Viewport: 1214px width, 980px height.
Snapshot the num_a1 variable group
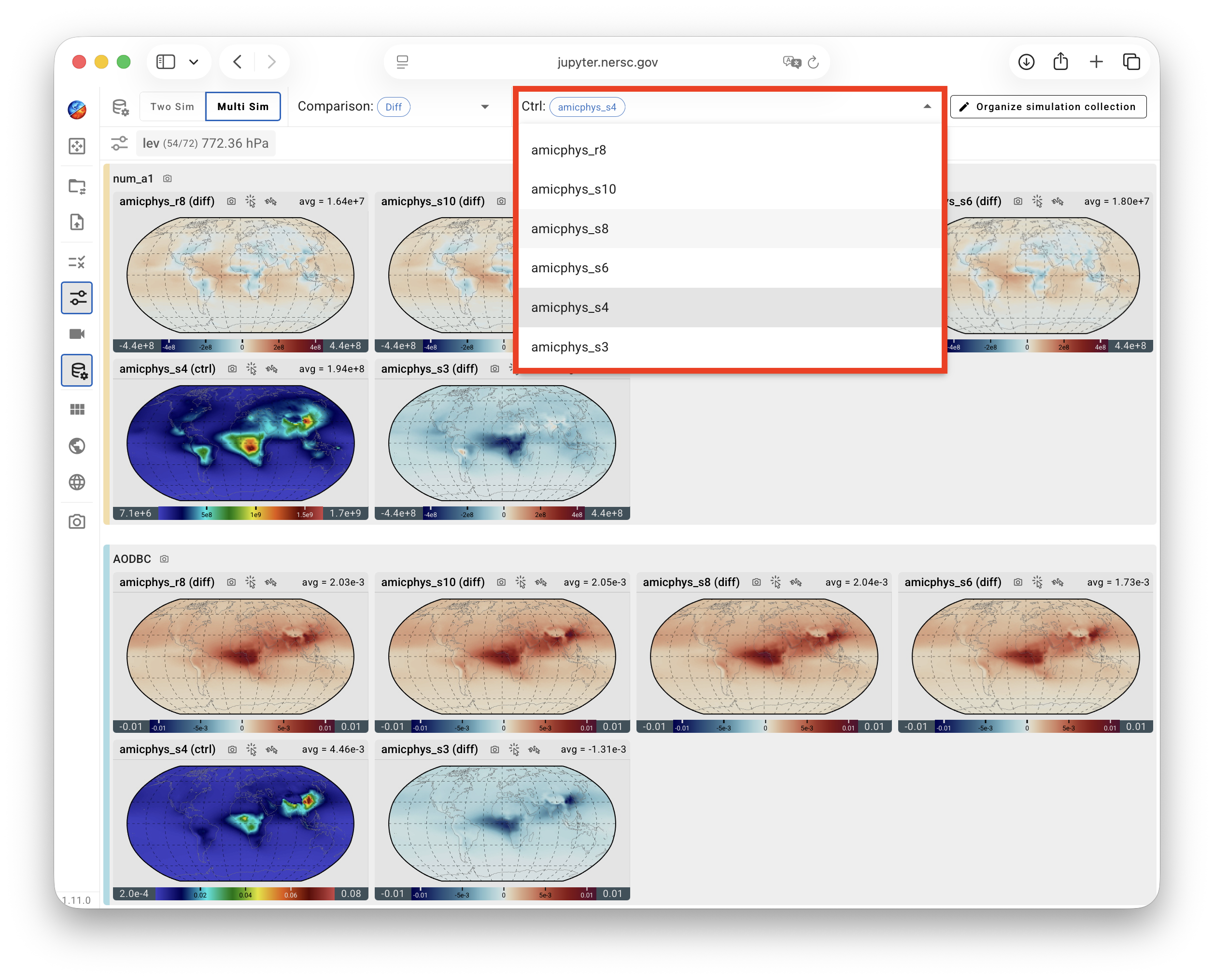pyautogui.click(x=167, y=179)
